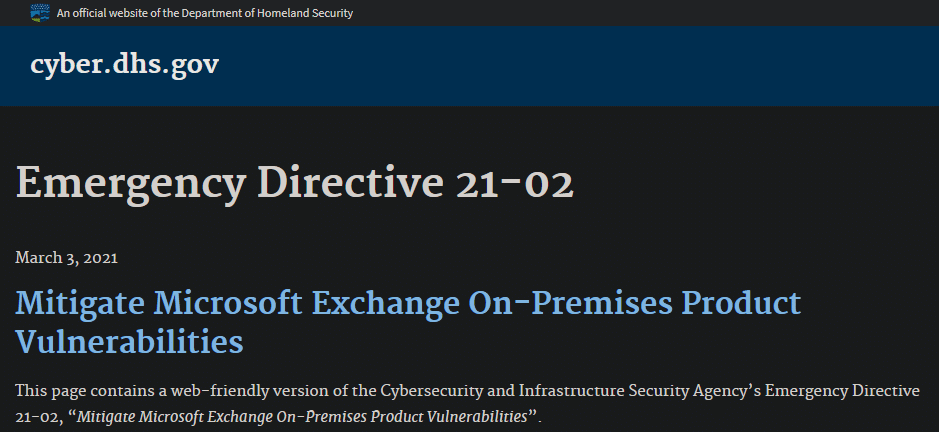Click the word Vulnerabilities in blue heading
Viewport: 939px width, 432px height.
[129, 342]
